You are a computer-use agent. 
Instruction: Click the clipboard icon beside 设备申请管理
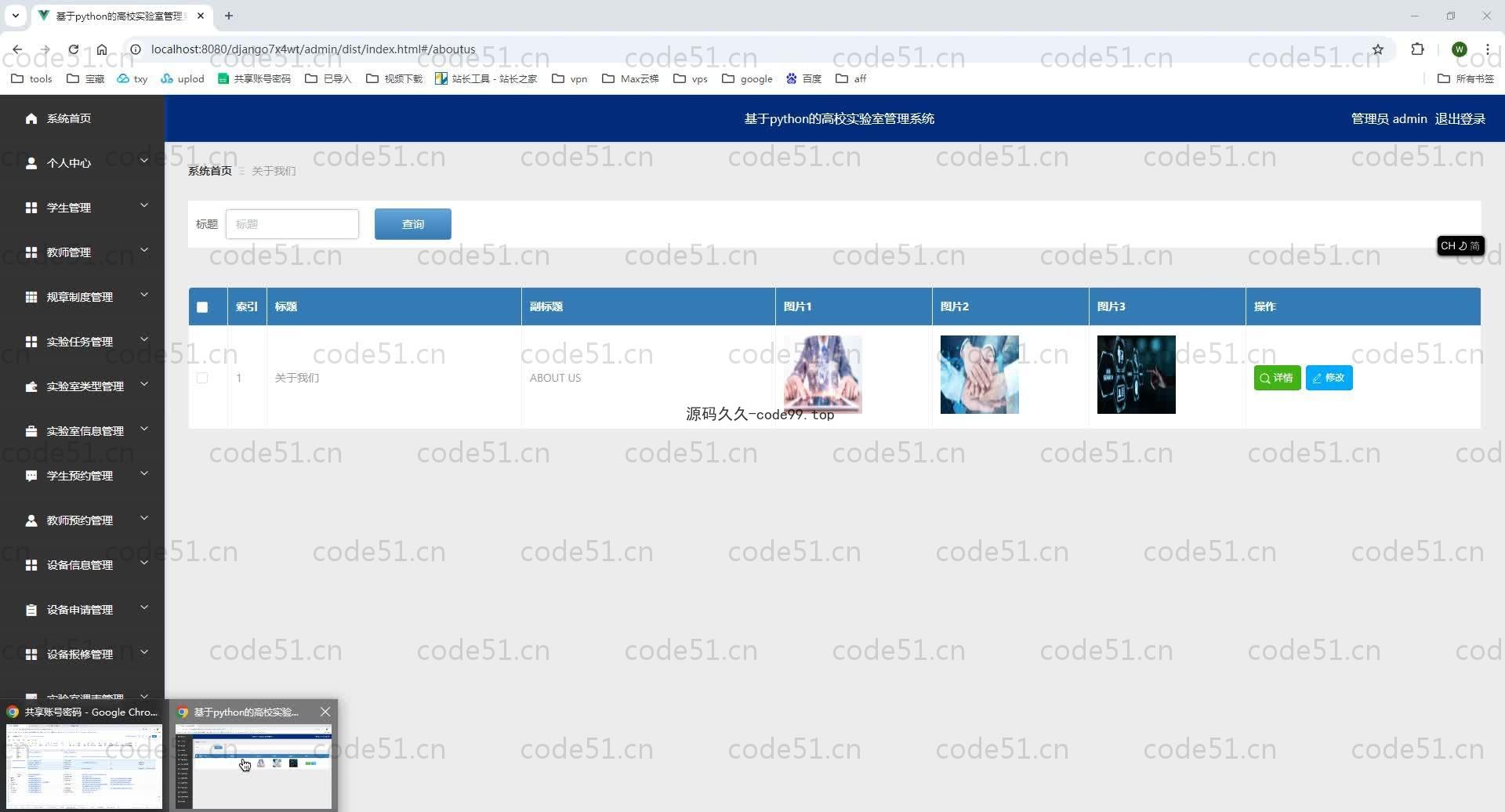click(x=31, y=610)
